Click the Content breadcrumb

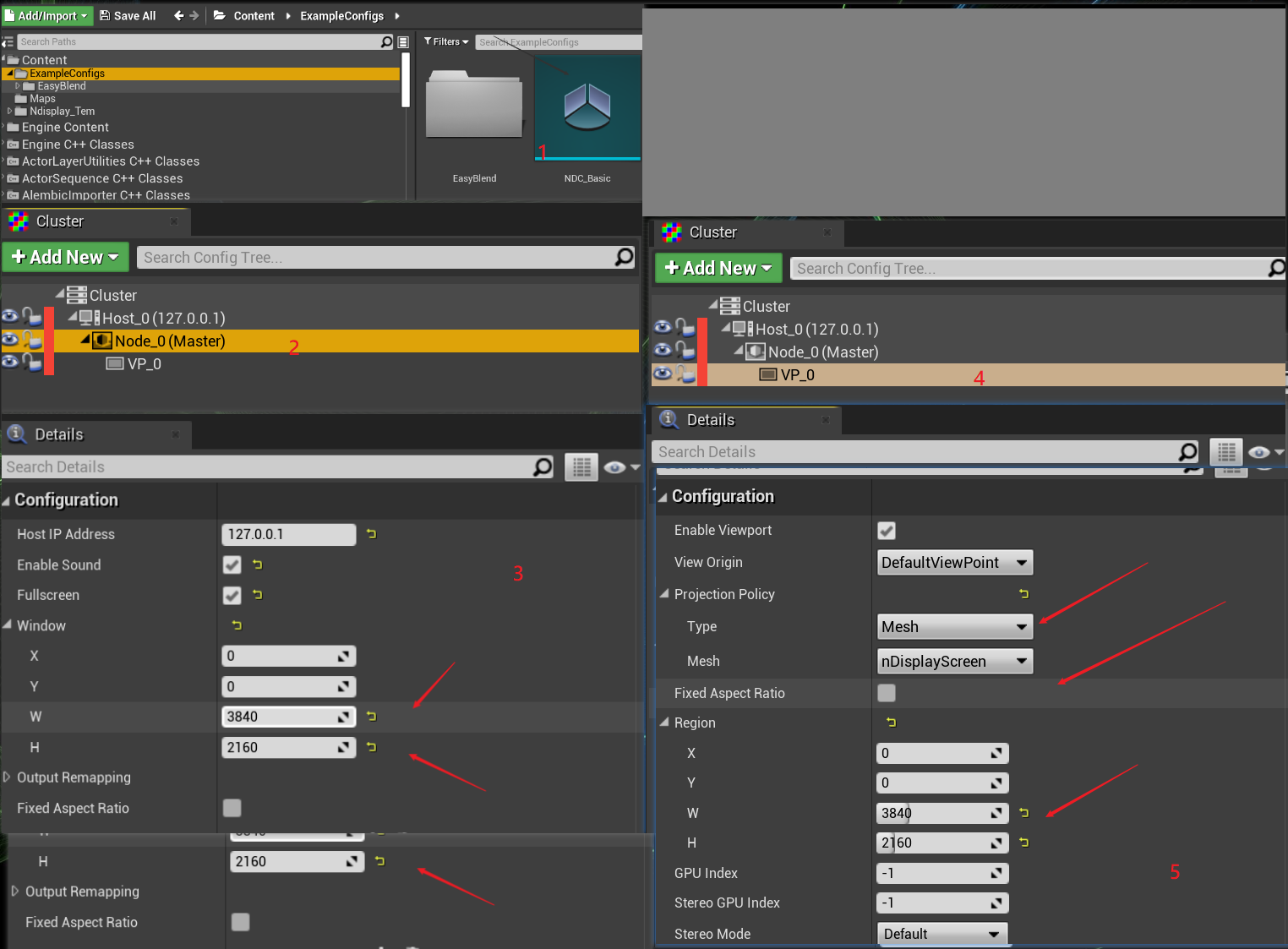click(254, 15)
